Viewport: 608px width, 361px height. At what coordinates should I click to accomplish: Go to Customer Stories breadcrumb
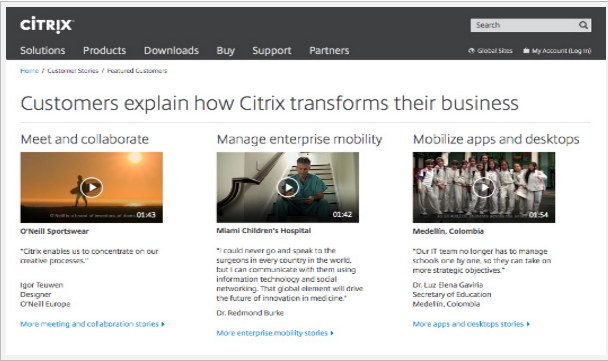73,71
